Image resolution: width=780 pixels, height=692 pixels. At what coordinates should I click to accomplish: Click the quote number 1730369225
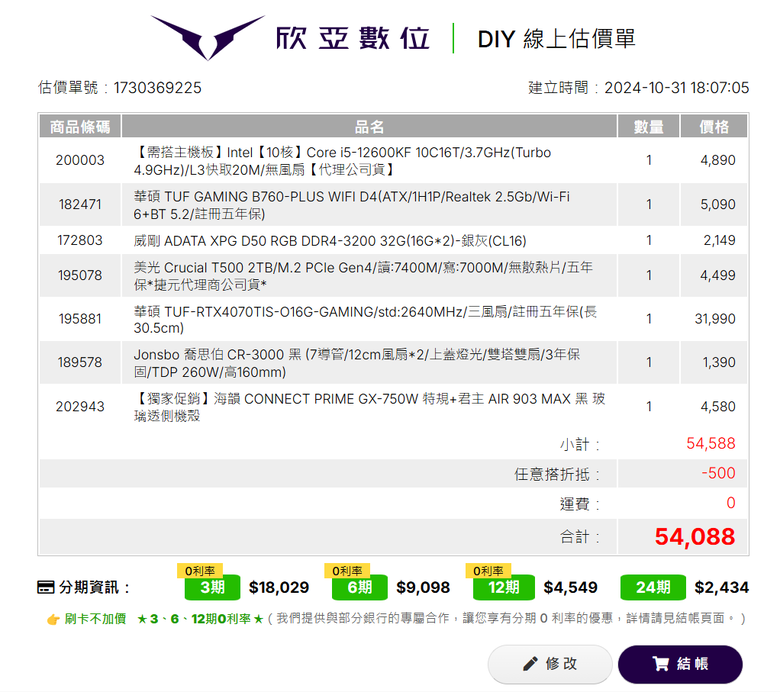(157, 88)
